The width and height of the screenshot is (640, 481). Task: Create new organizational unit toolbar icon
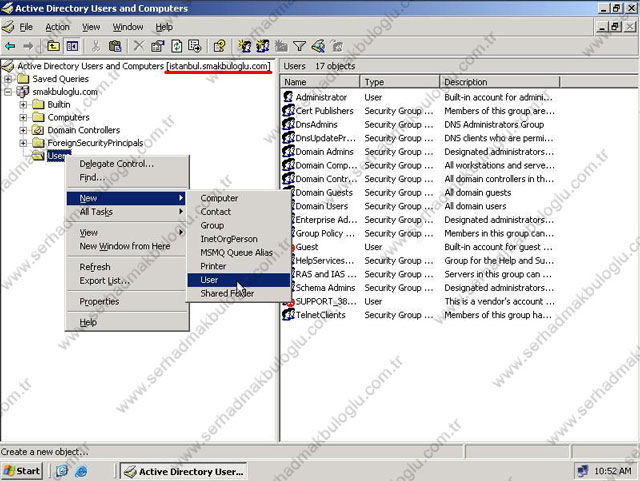pyautogui.click(x=281, y=46)
